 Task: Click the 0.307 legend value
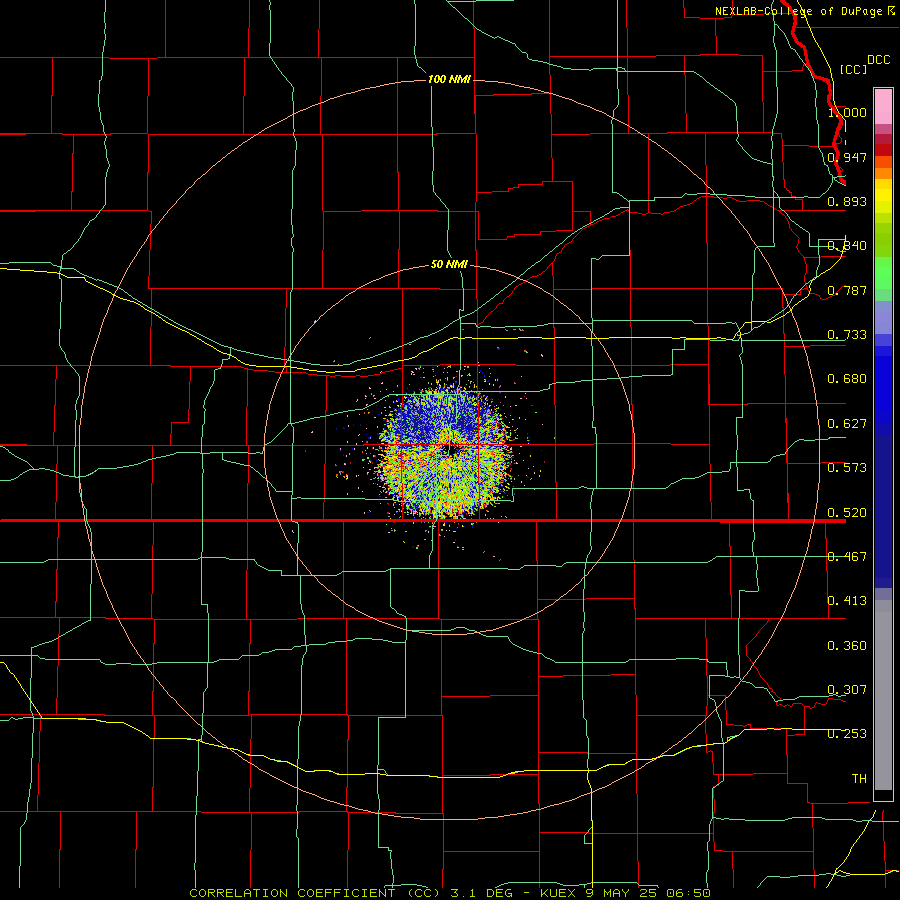pos(847,690)
